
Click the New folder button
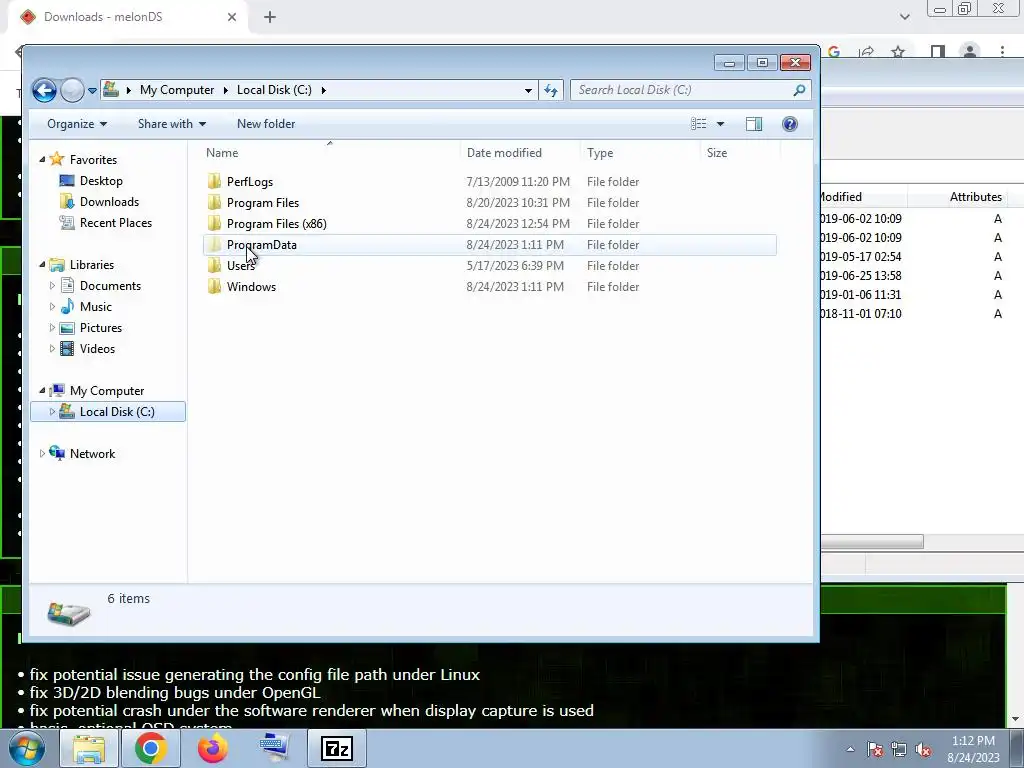(x=266, y=124)
